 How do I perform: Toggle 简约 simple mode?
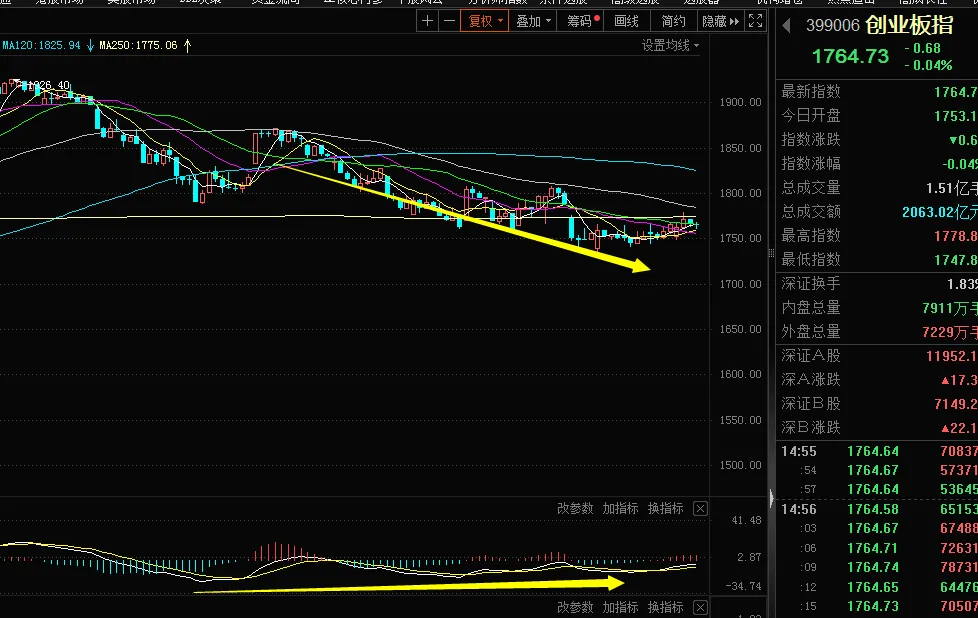673,21
